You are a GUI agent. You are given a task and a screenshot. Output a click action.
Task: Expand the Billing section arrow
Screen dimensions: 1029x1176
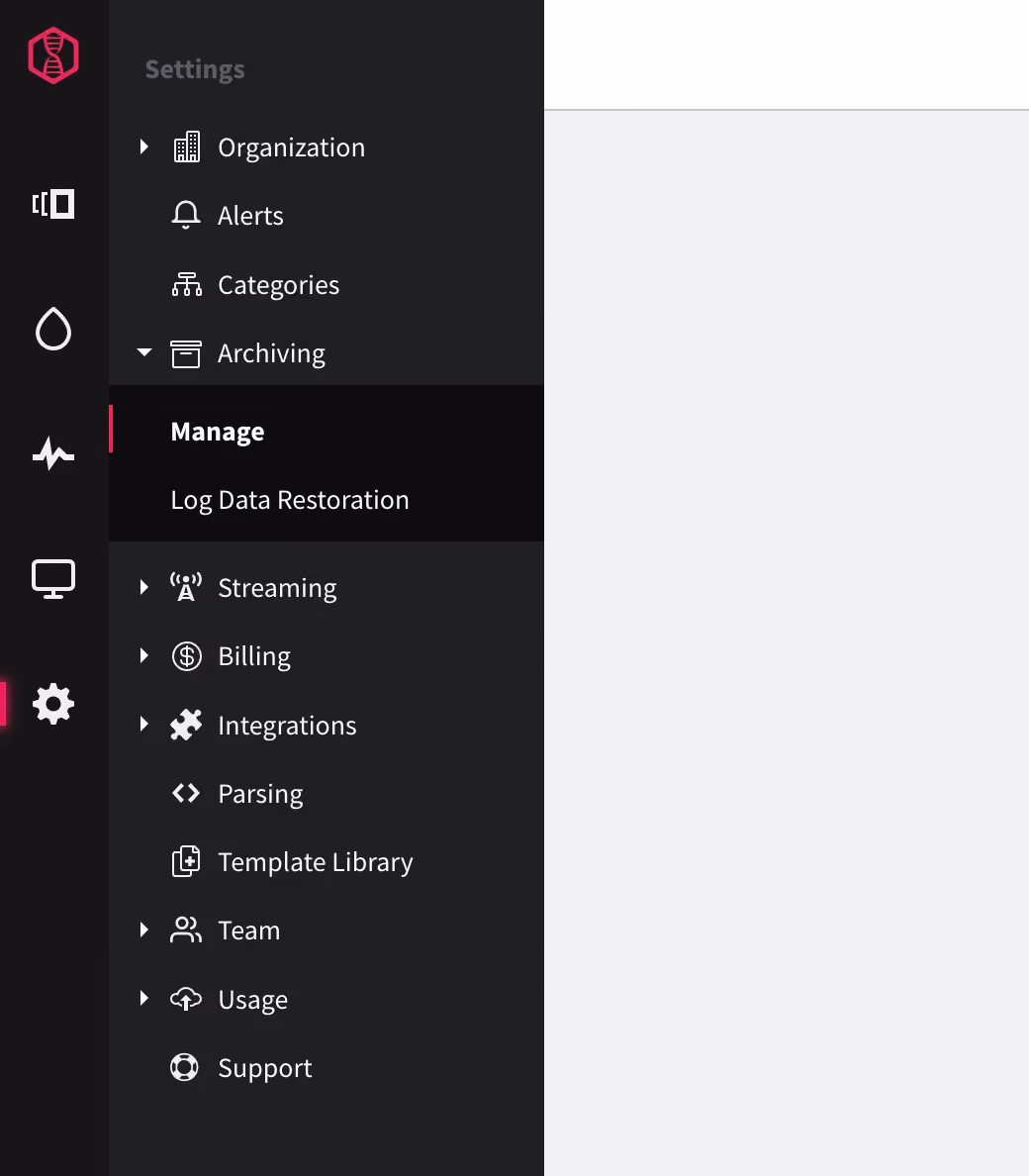point(143,655)
